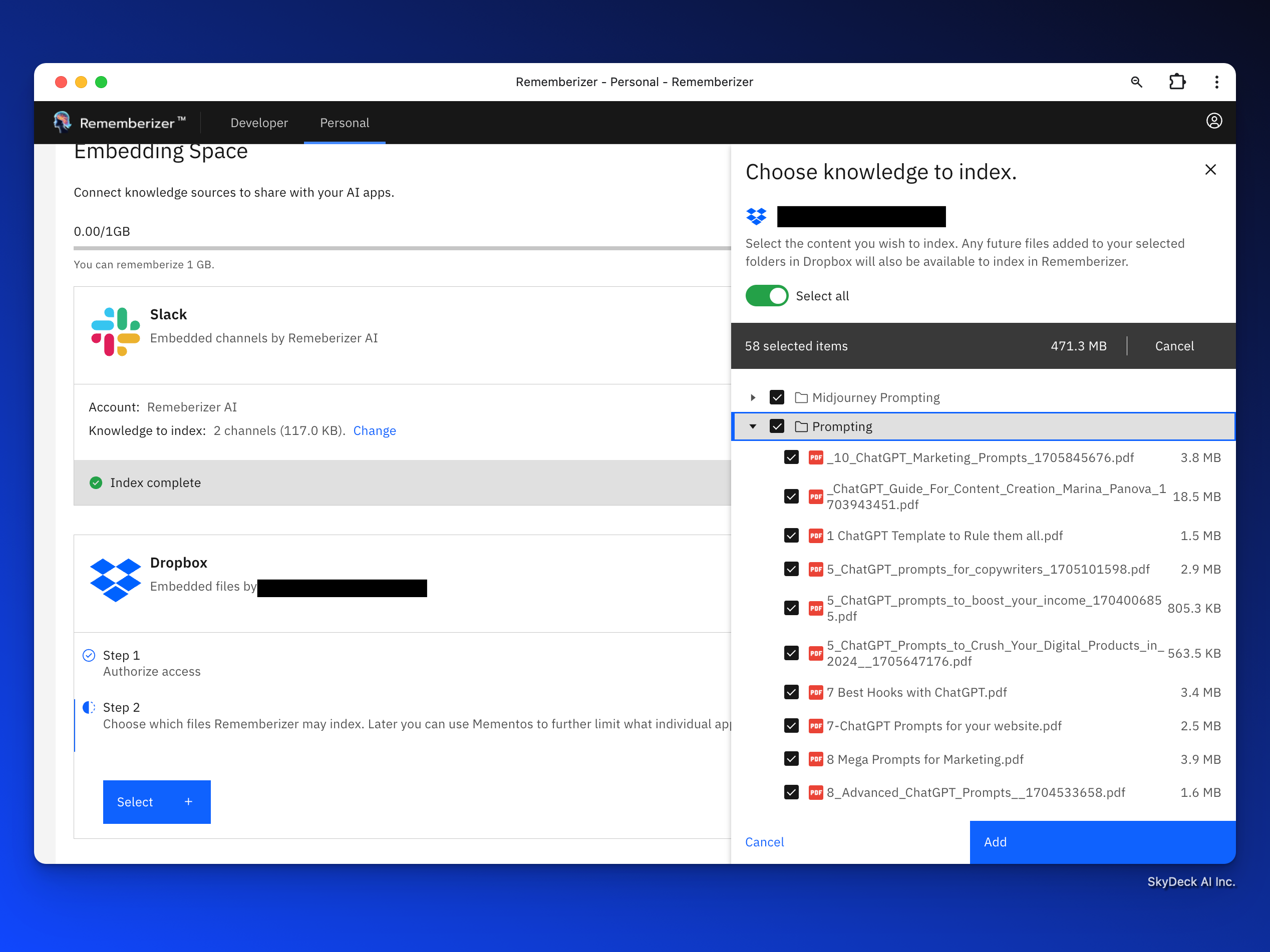The width and height of the screenshot is (1270, 952).
Task: Turn off the Select all toggle
Action: point(767,296)
